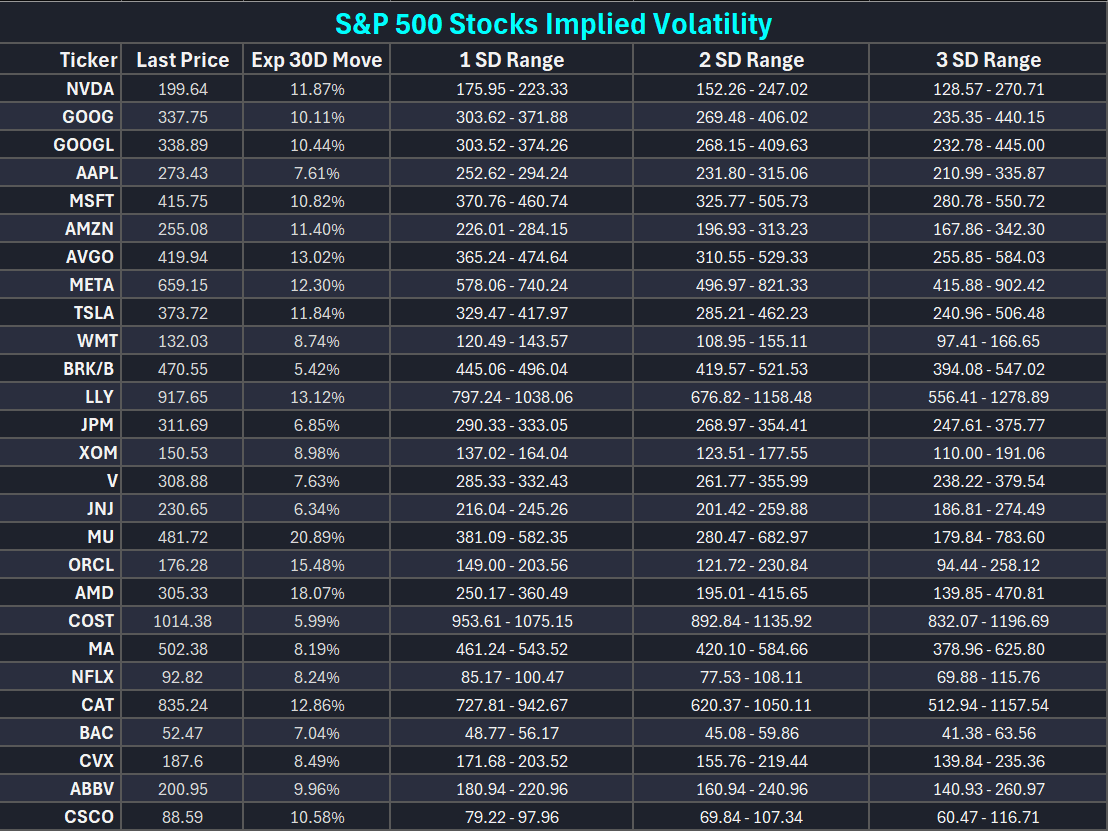Select MSFT 2 SD range 325.77 - 505.73
The width and height of the screenshot is (1108, 831).
click(751, 201)
